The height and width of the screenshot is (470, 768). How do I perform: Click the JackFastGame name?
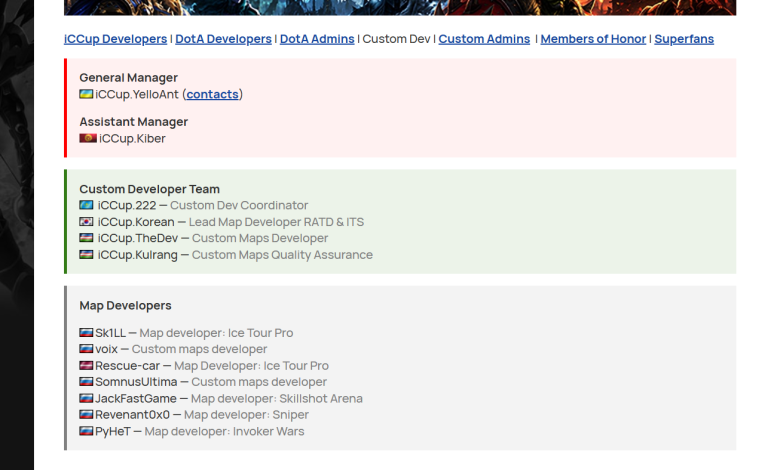136,399
